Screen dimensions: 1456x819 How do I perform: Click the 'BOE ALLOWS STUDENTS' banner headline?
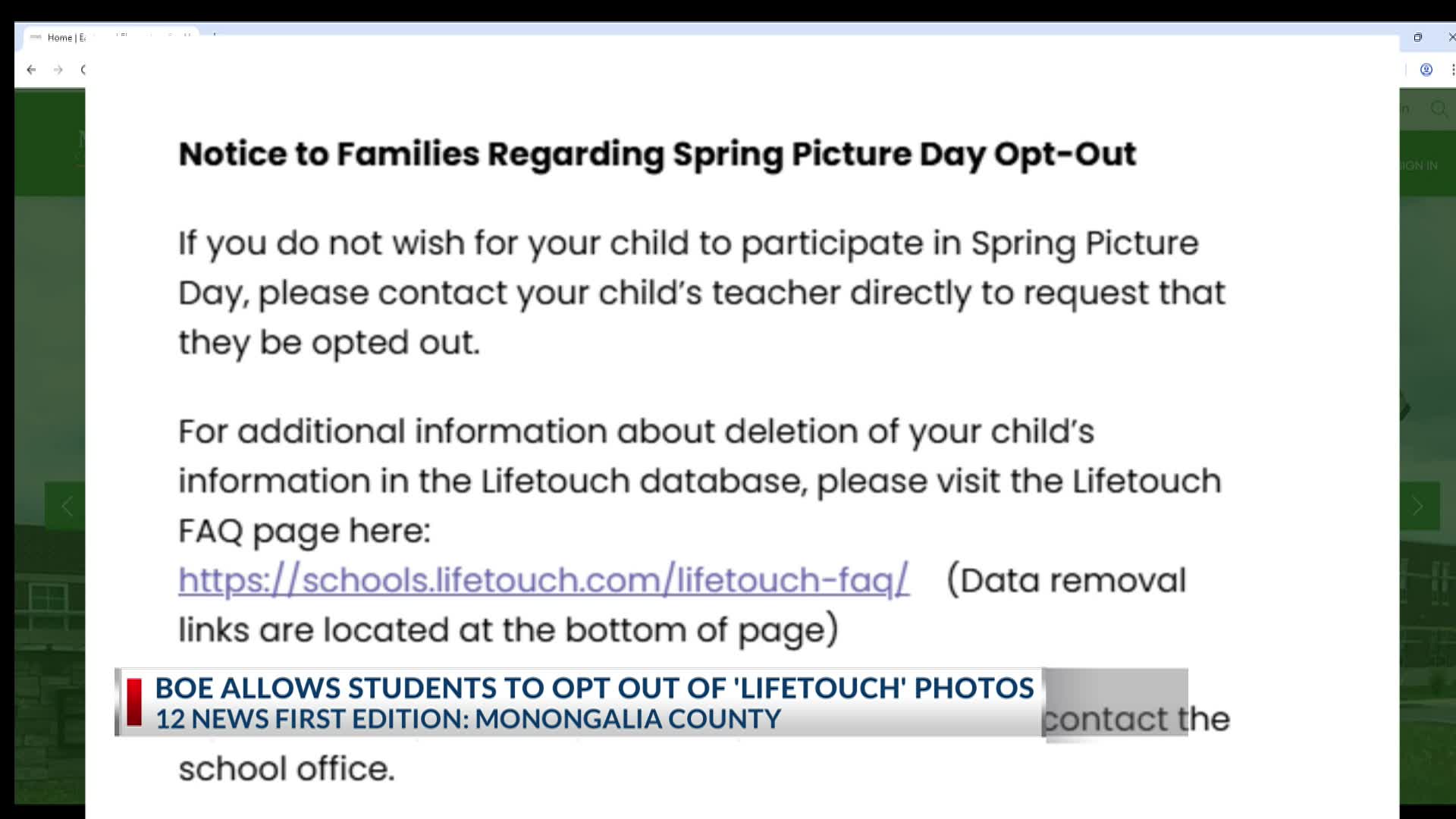595,688
